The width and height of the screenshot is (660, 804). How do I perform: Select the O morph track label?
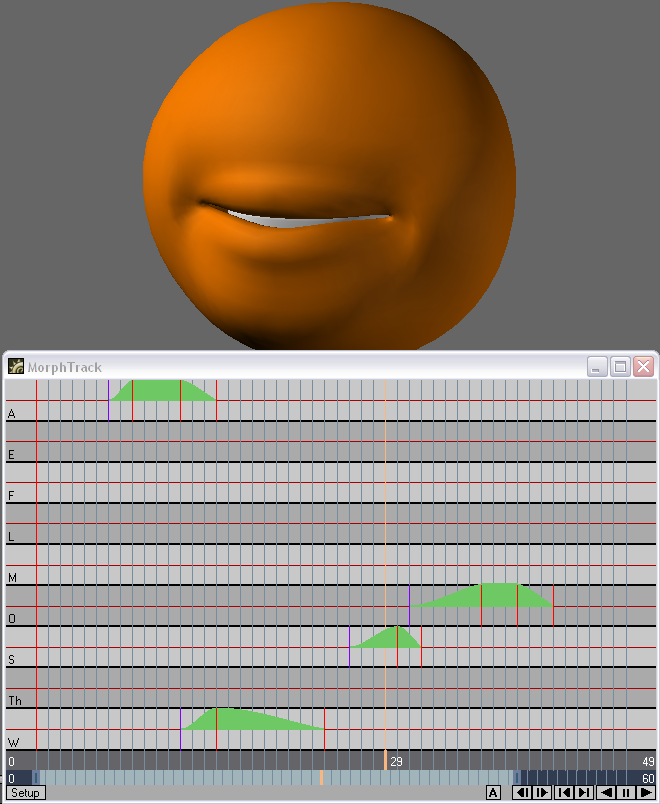tap(12, 619)
